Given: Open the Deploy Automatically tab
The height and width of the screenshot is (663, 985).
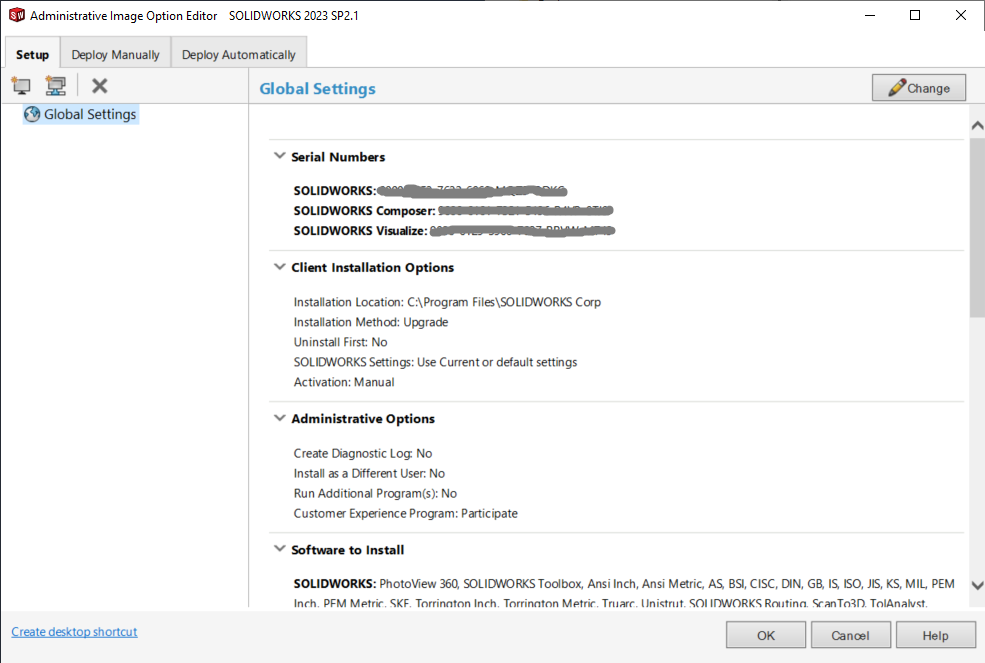Looking at the screenshot, I should pyautogui.click(x=238, y=55).
